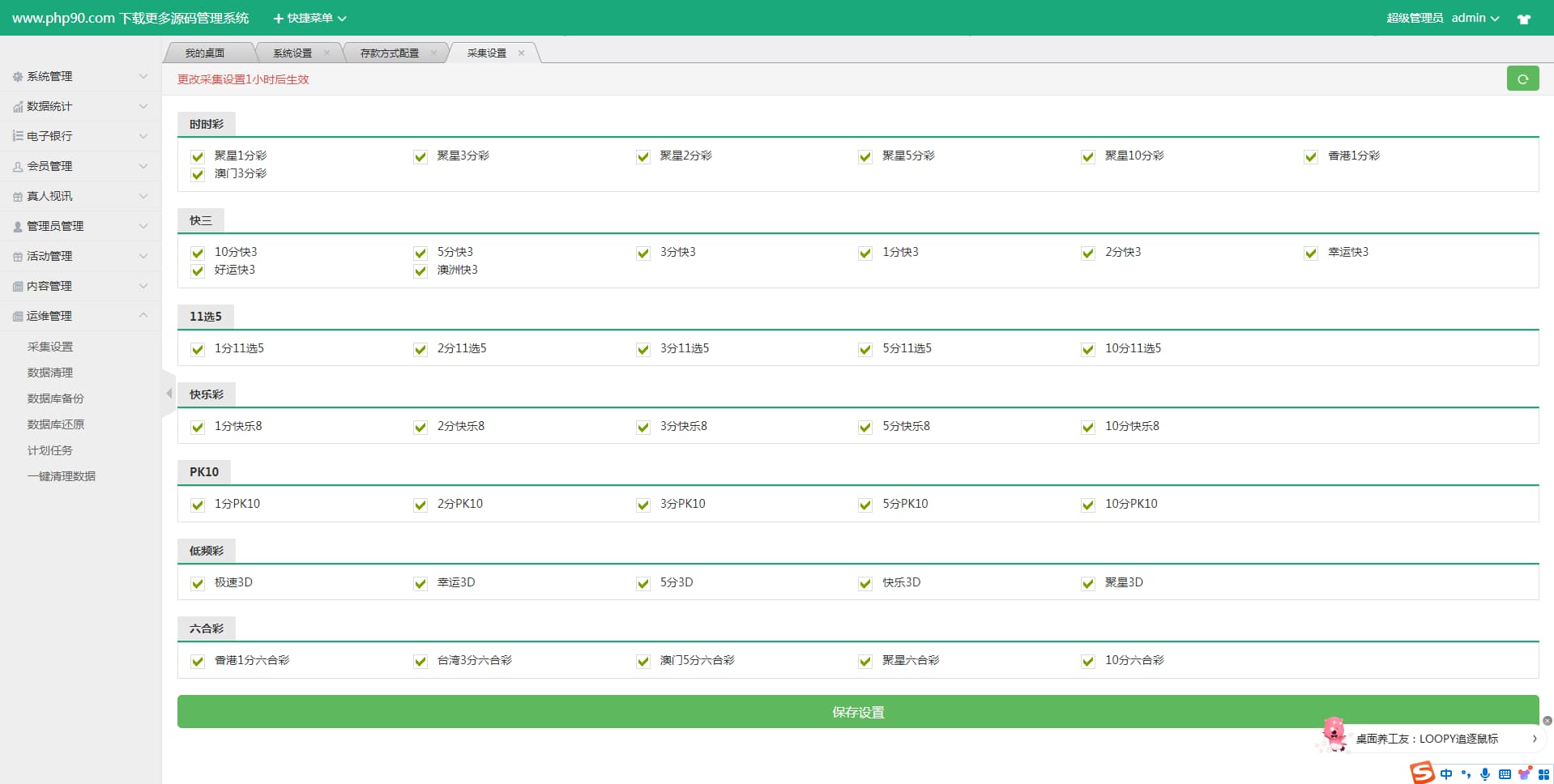
Task: Disable the 10分PK10 checkbox
Action: pyautogui.click(x=1088, y=505)
